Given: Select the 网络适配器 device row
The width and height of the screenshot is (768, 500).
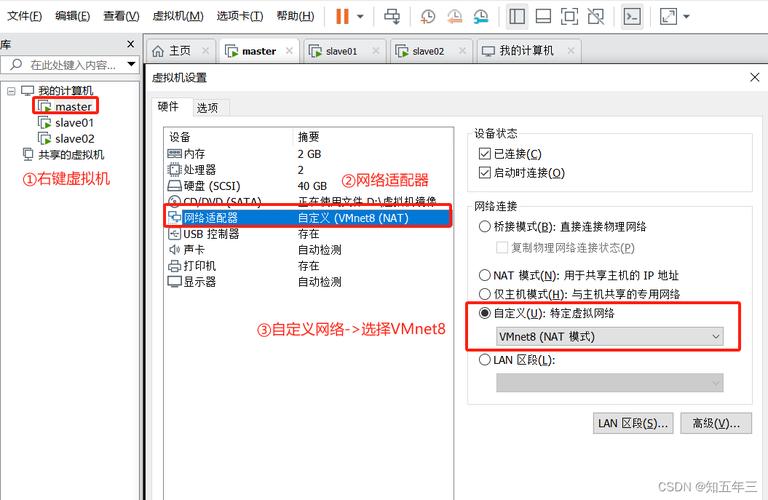Looking at the screenshot, I should 309,217.
